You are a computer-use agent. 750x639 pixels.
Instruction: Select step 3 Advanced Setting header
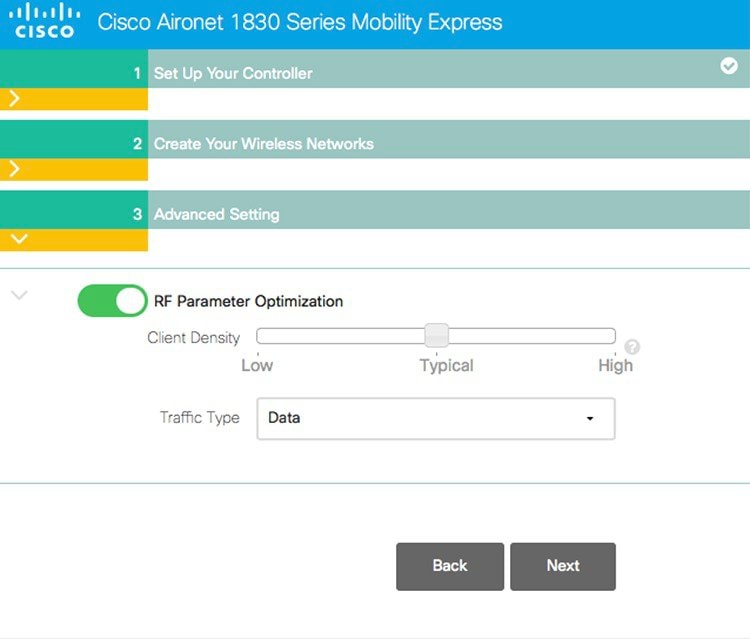[x=216, y=214]
